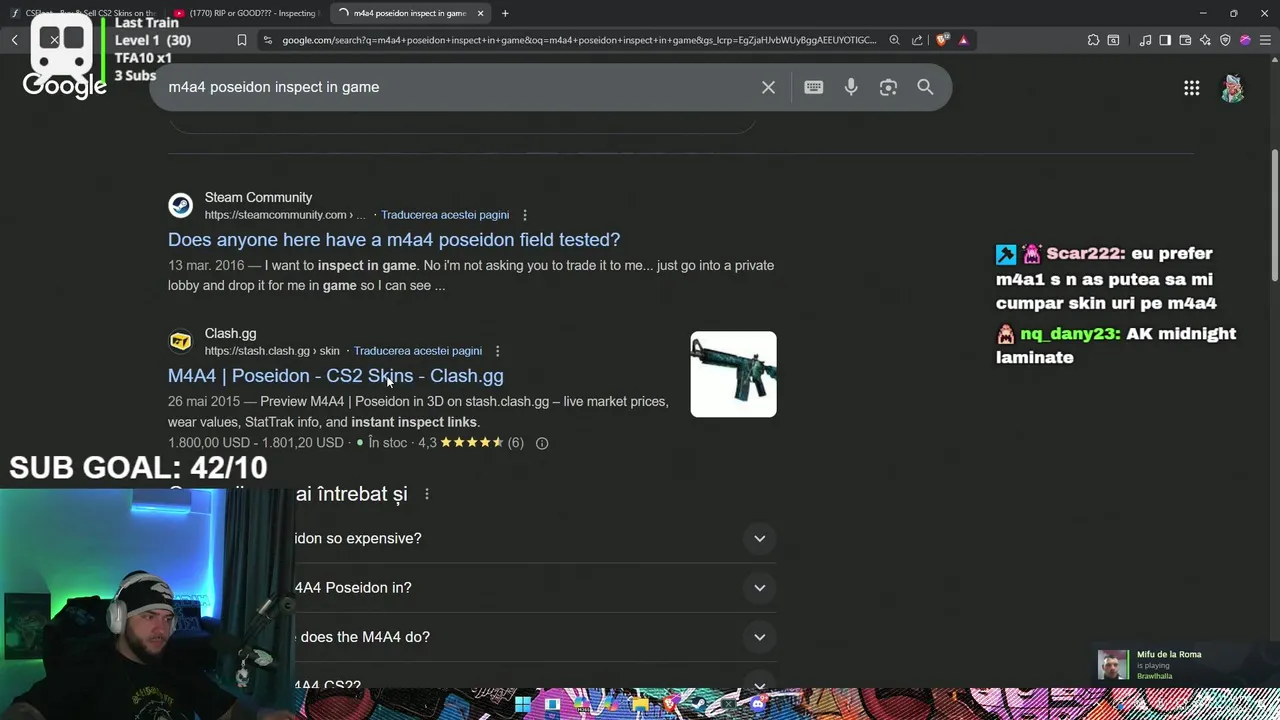Expand the 'so expensive?' question

760,538
